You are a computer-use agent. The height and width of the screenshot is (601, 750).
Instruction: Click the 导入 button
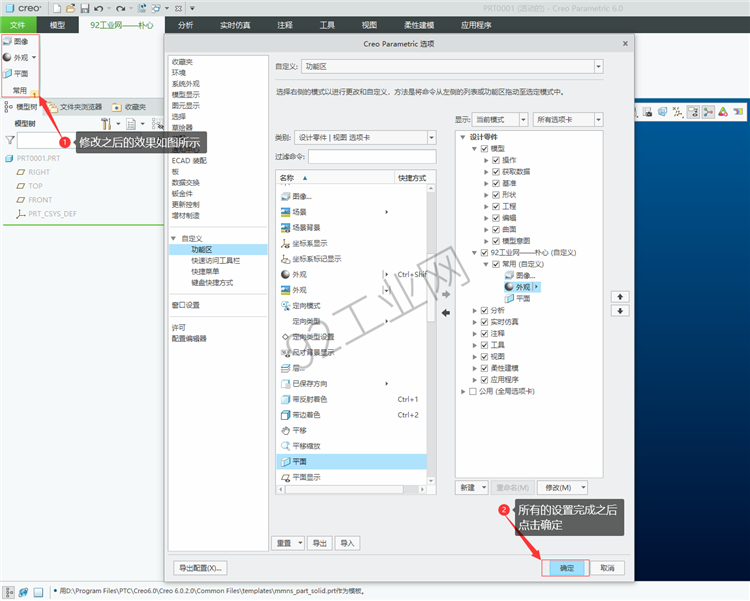click(x=347, y=543)
